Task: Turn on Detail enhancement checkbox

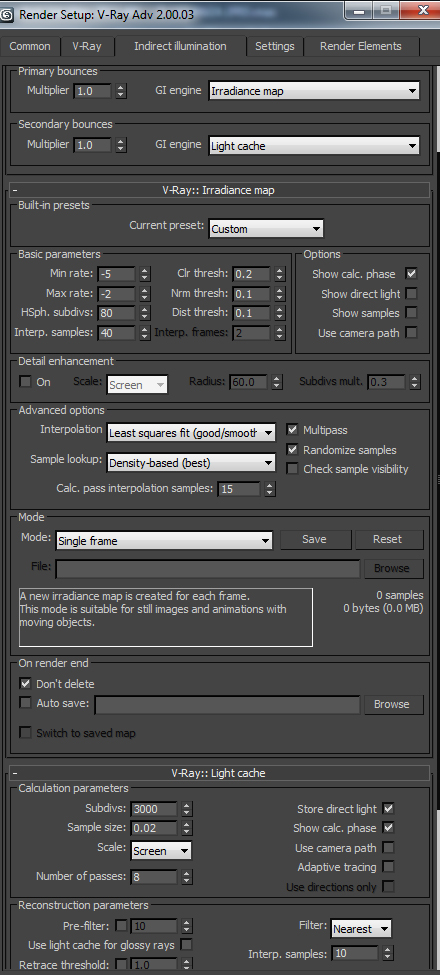Action: click(25, 382)
